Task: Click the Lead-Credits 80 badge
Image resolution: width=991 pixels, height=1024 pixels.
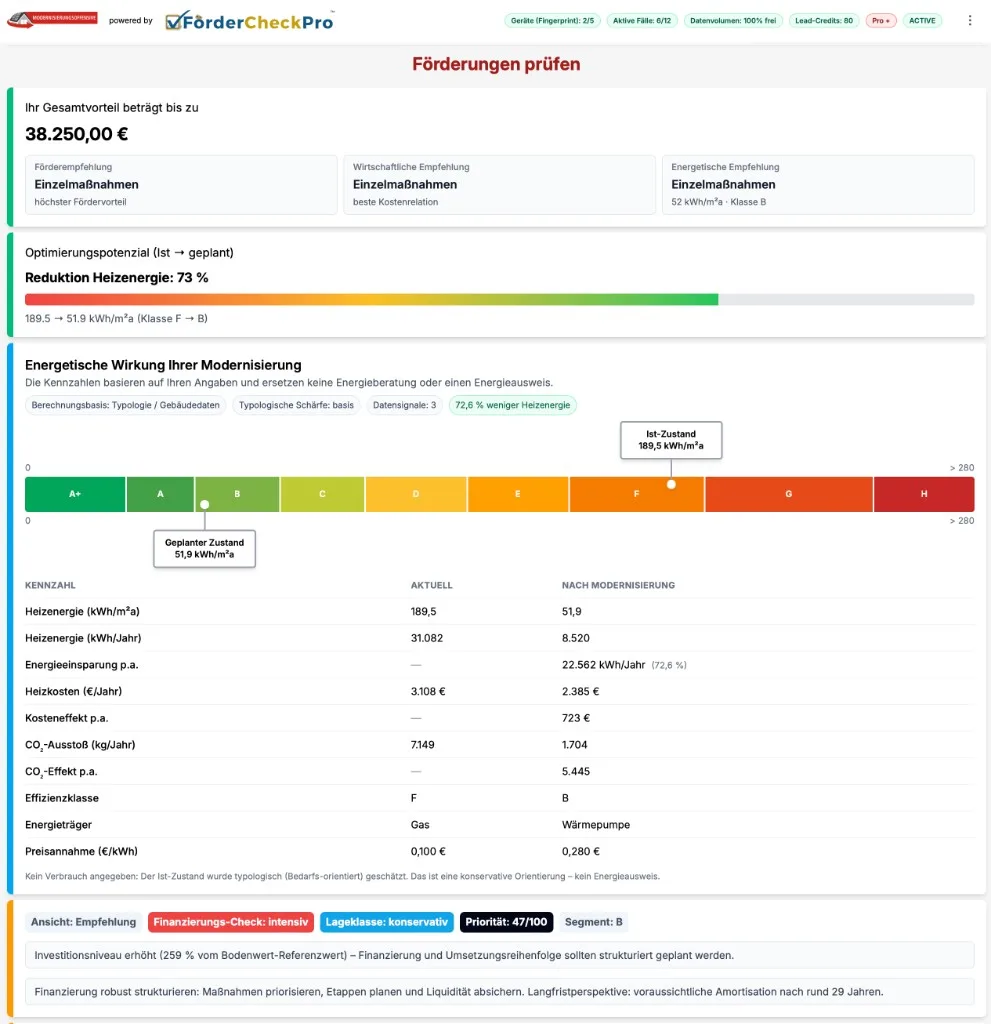Action: click(x=824, y=21)
